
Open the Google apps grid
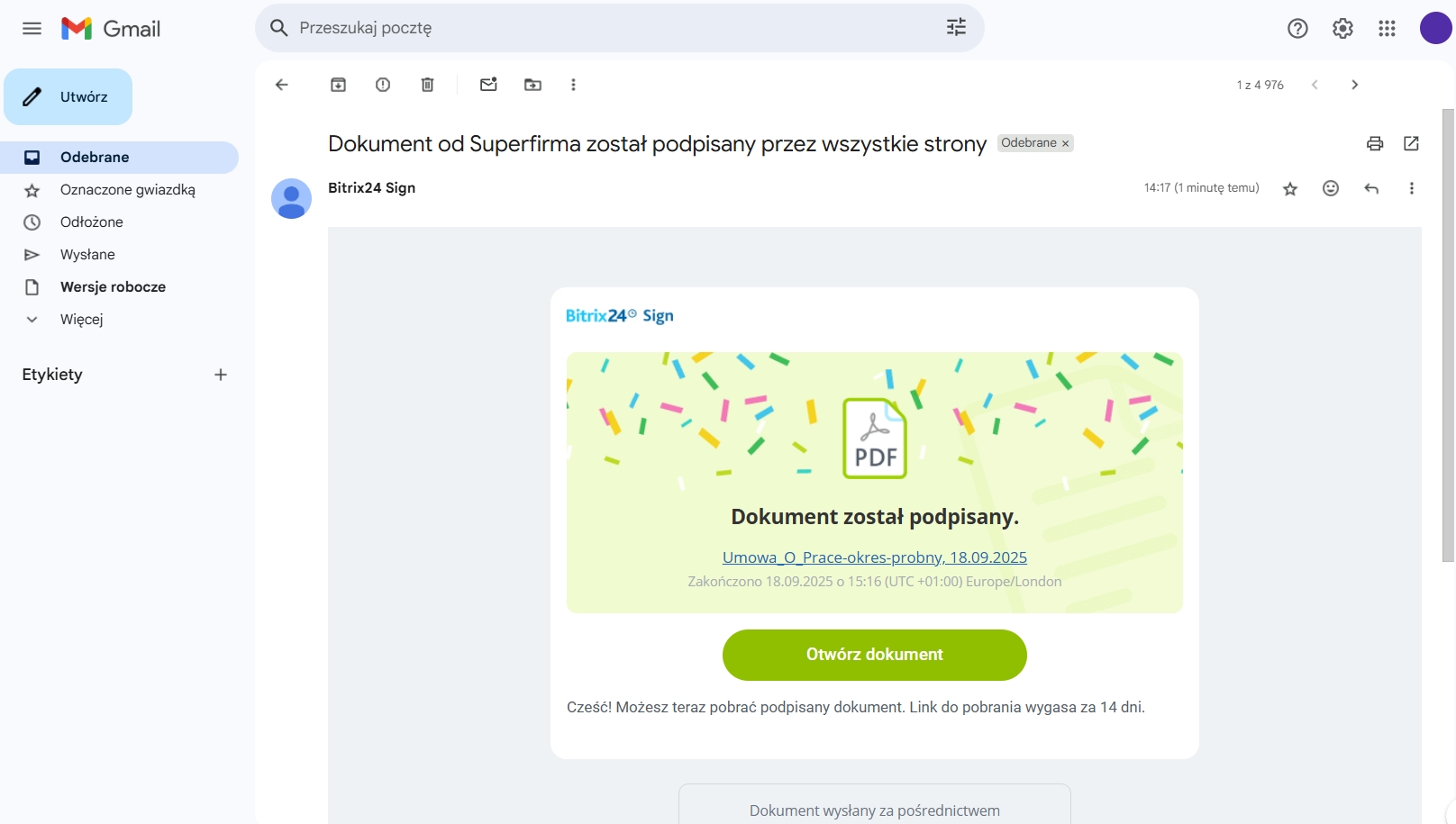click(1387, 29)
